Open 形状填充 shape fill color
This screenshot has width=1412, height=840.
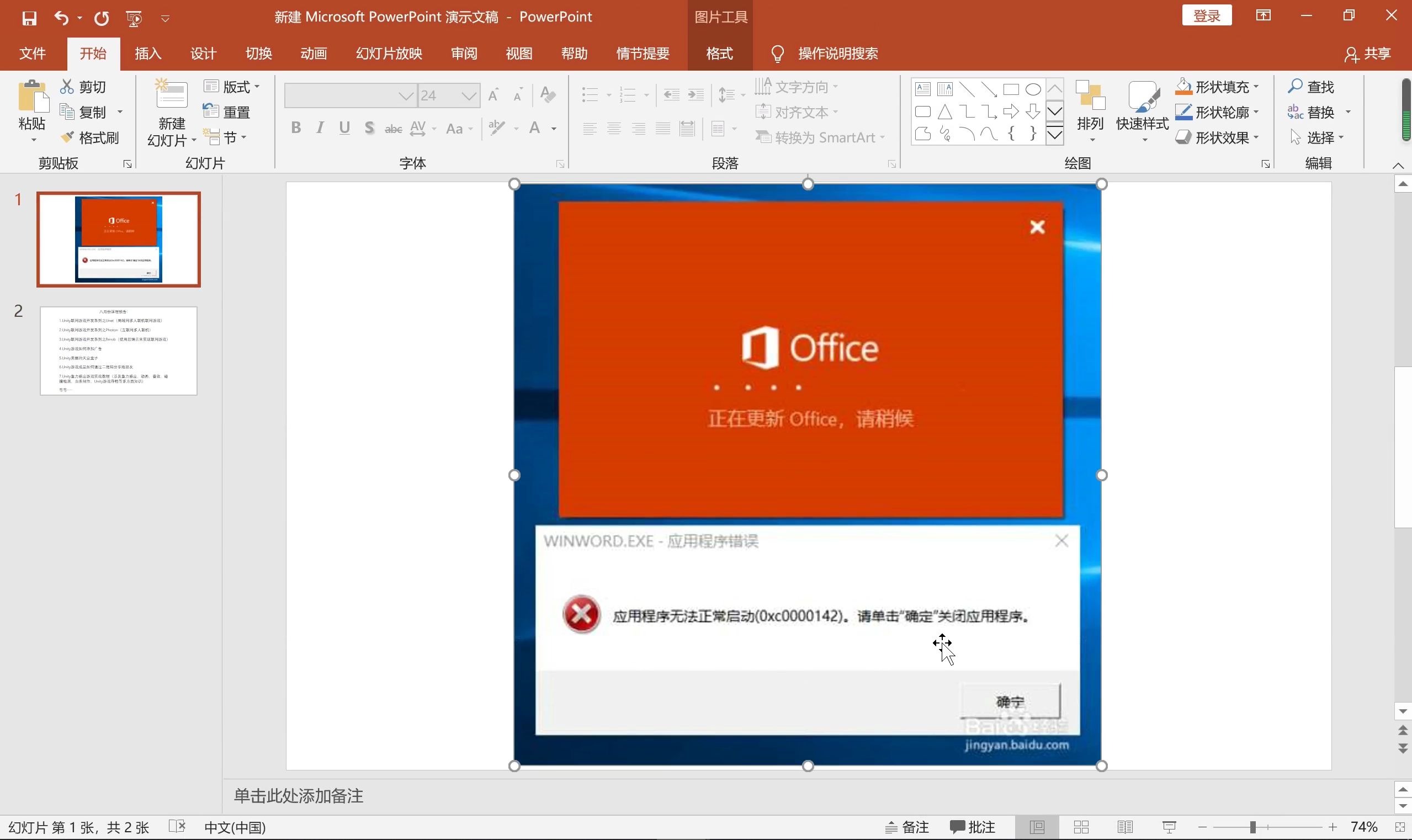click(x=1217, y=87)
